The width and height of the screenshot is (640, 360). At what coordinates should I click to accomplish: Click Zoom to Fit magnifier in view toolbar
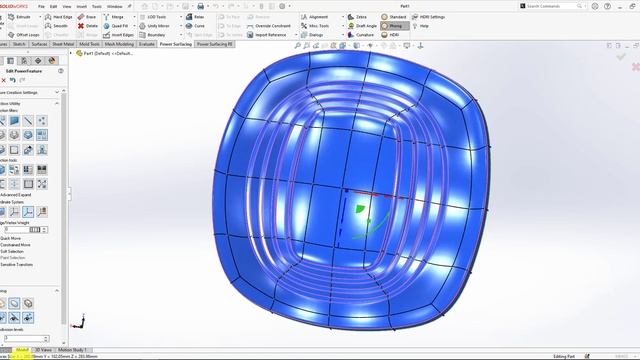point(298,46)
